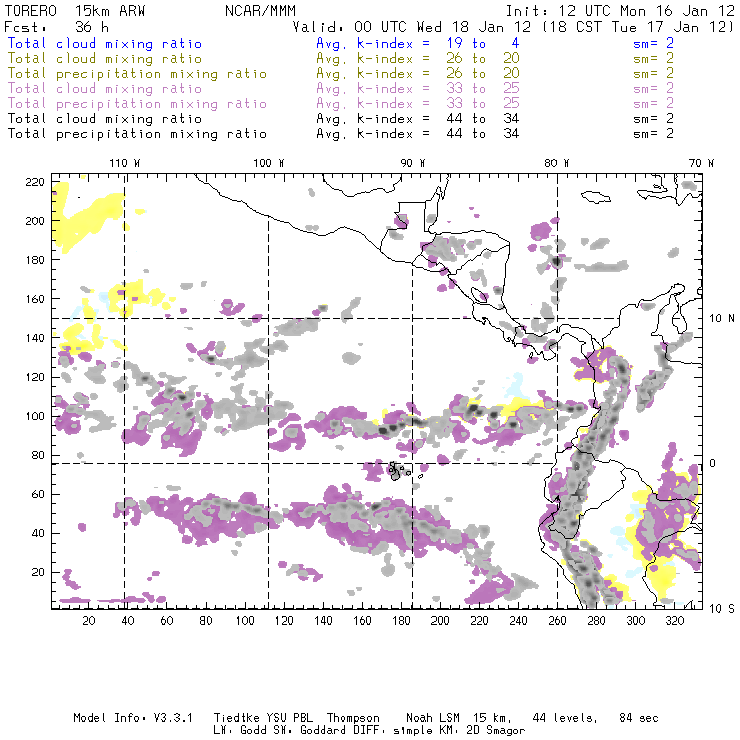The image size is (740, 740).
Task: Click the 'Thompson' microphysics text
Action: point(353,718)
